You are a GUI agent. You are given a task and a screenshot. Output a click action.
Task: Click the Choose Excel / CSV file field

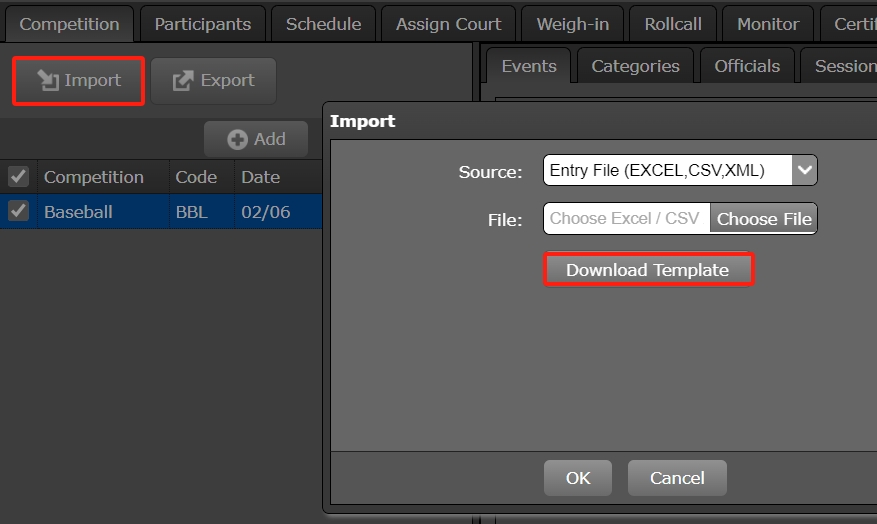coord(626,219)
